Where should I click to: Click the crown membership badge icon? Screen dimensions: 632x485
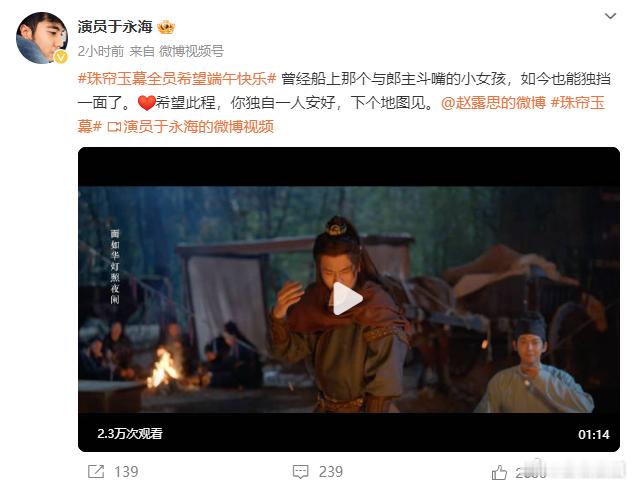[x=166, y=27]
